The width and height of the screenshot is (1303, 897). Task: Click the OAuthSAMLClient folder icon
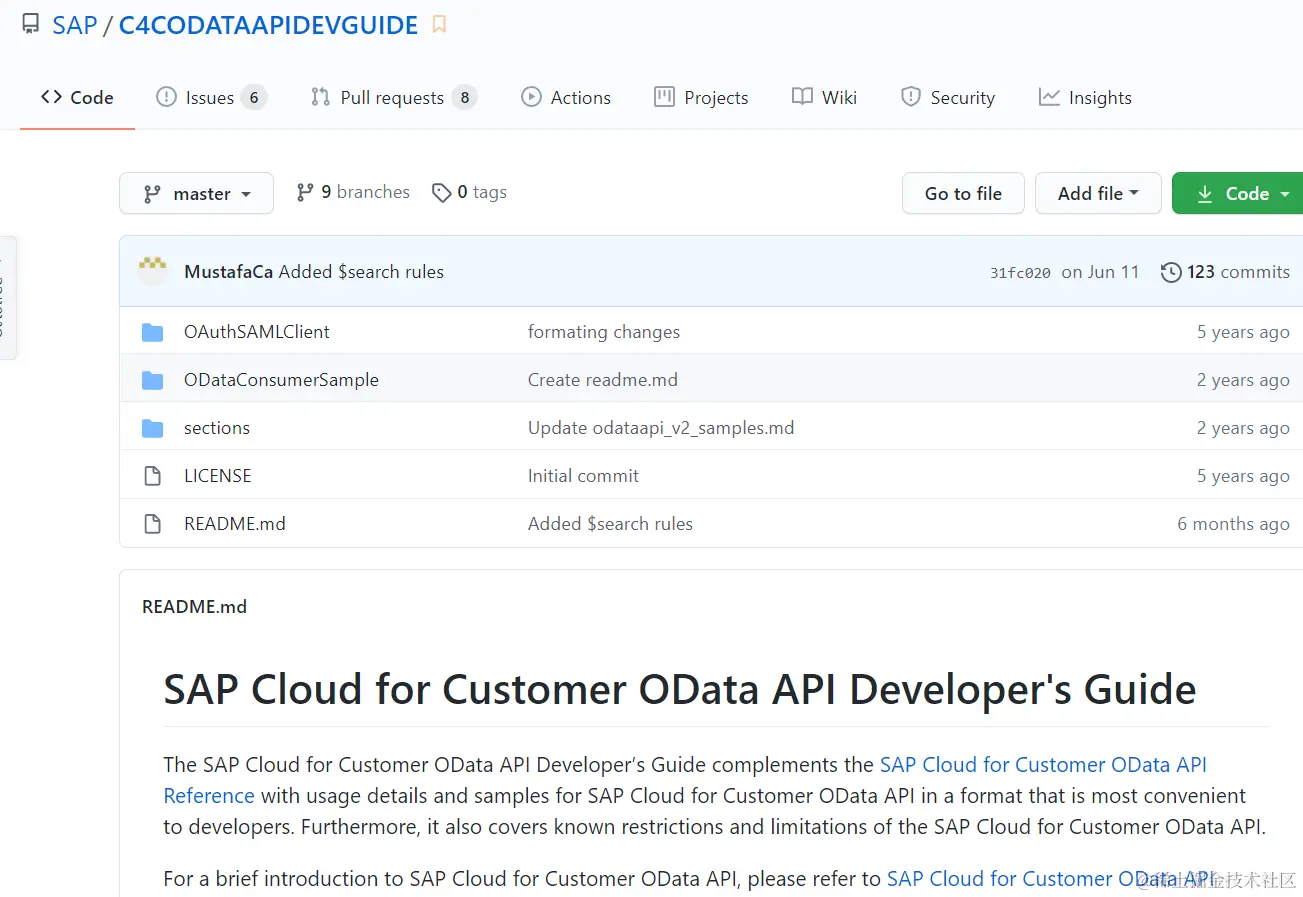[x=152, y=332]
